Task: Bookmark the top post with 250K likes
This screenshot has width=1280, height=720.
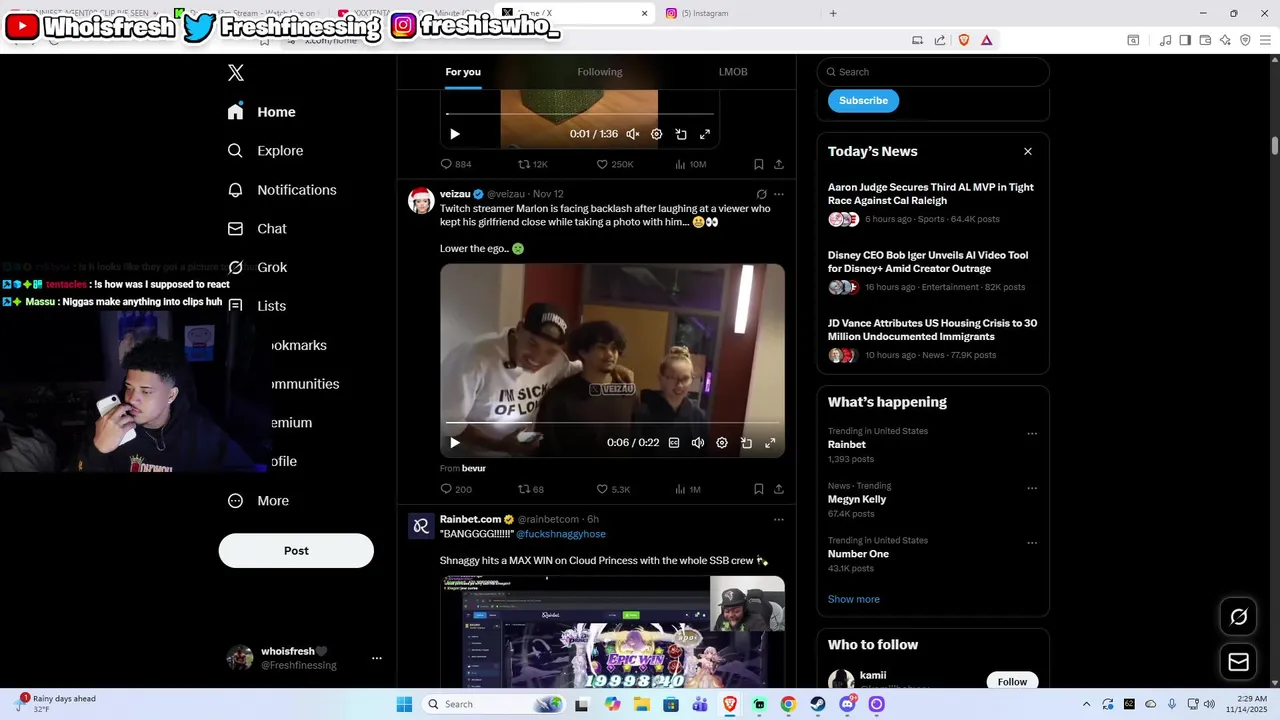Action: (759, 164)
